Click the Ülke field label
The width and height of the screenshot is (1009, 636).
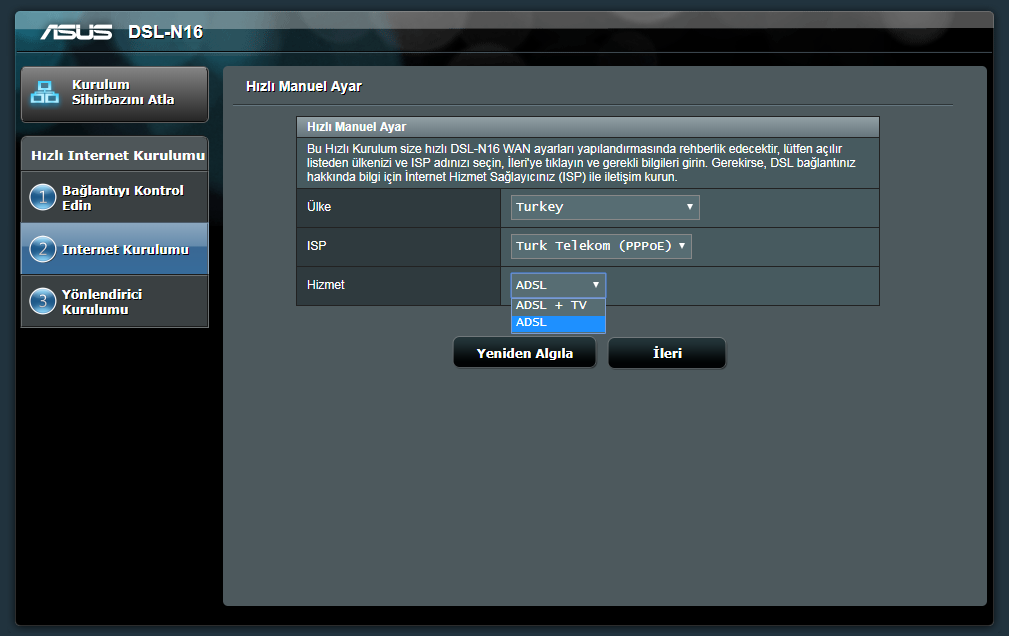coord(319,207)
